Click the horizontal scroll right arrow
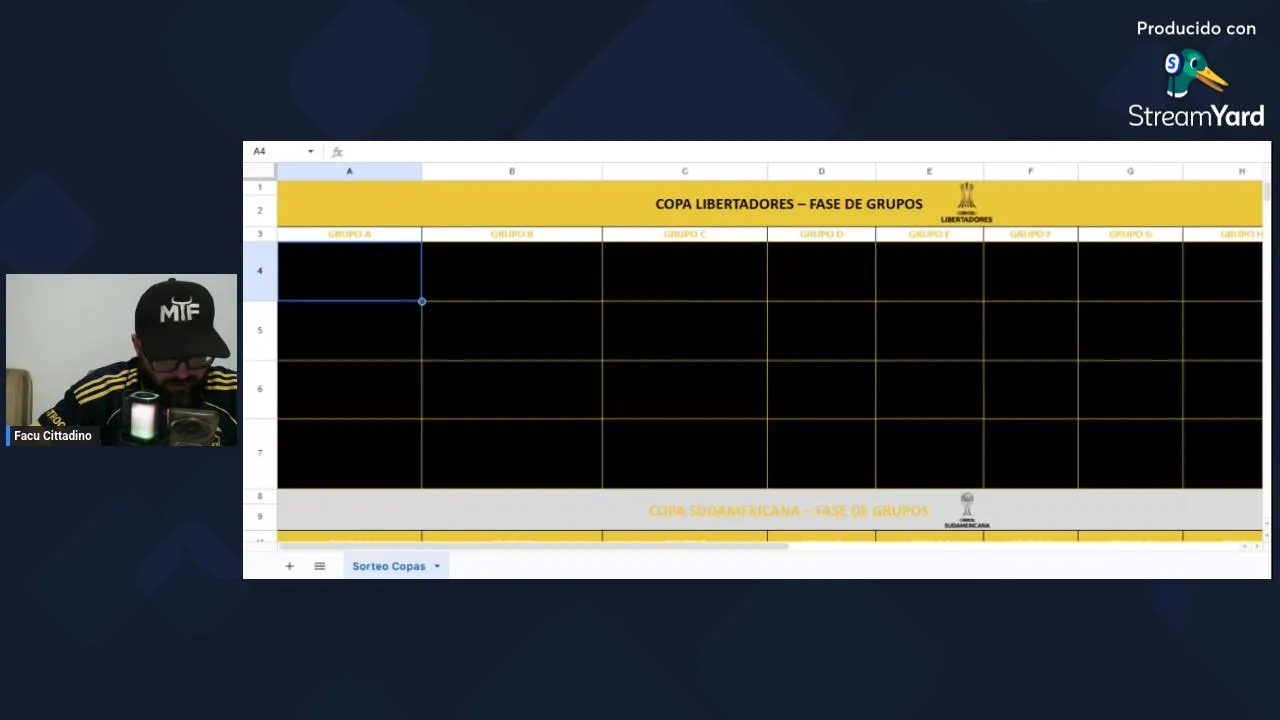This screenshot has width=1280, height=720. pyautogui.click(x=1256, y=546)
